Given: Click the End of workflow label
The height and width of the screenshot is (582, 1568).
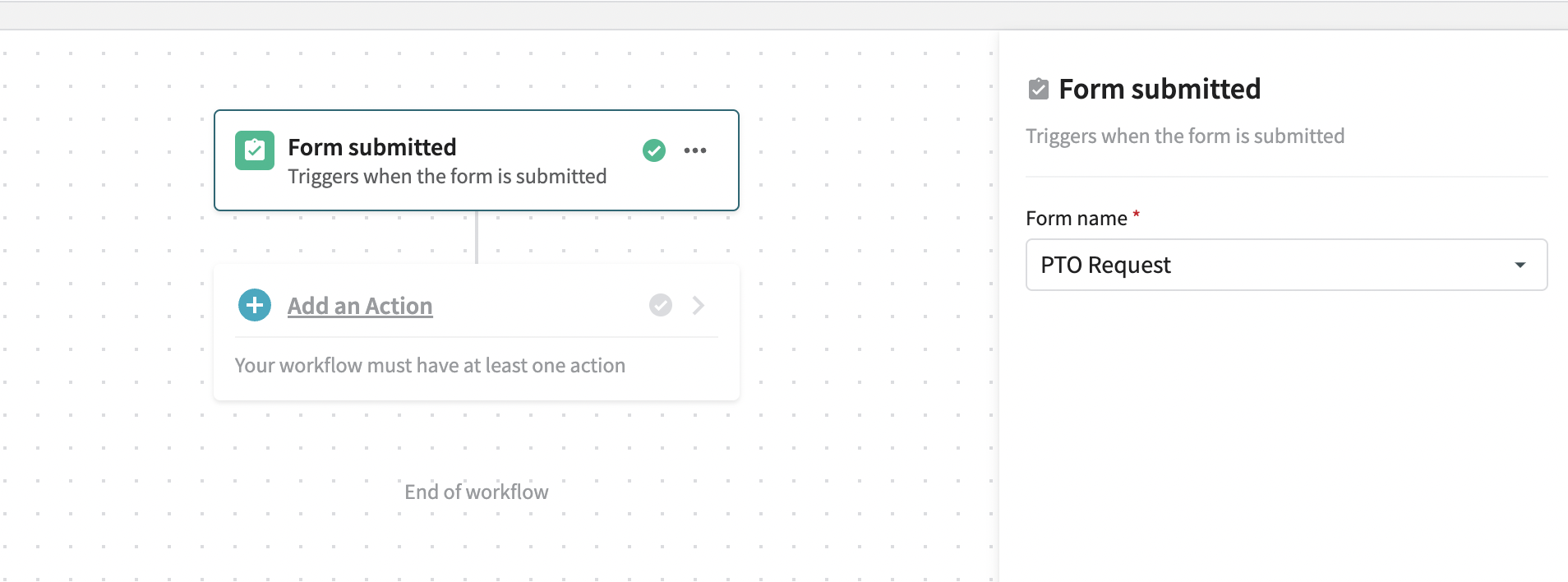Looking at the screenshot, I should (x=477, y=492).
